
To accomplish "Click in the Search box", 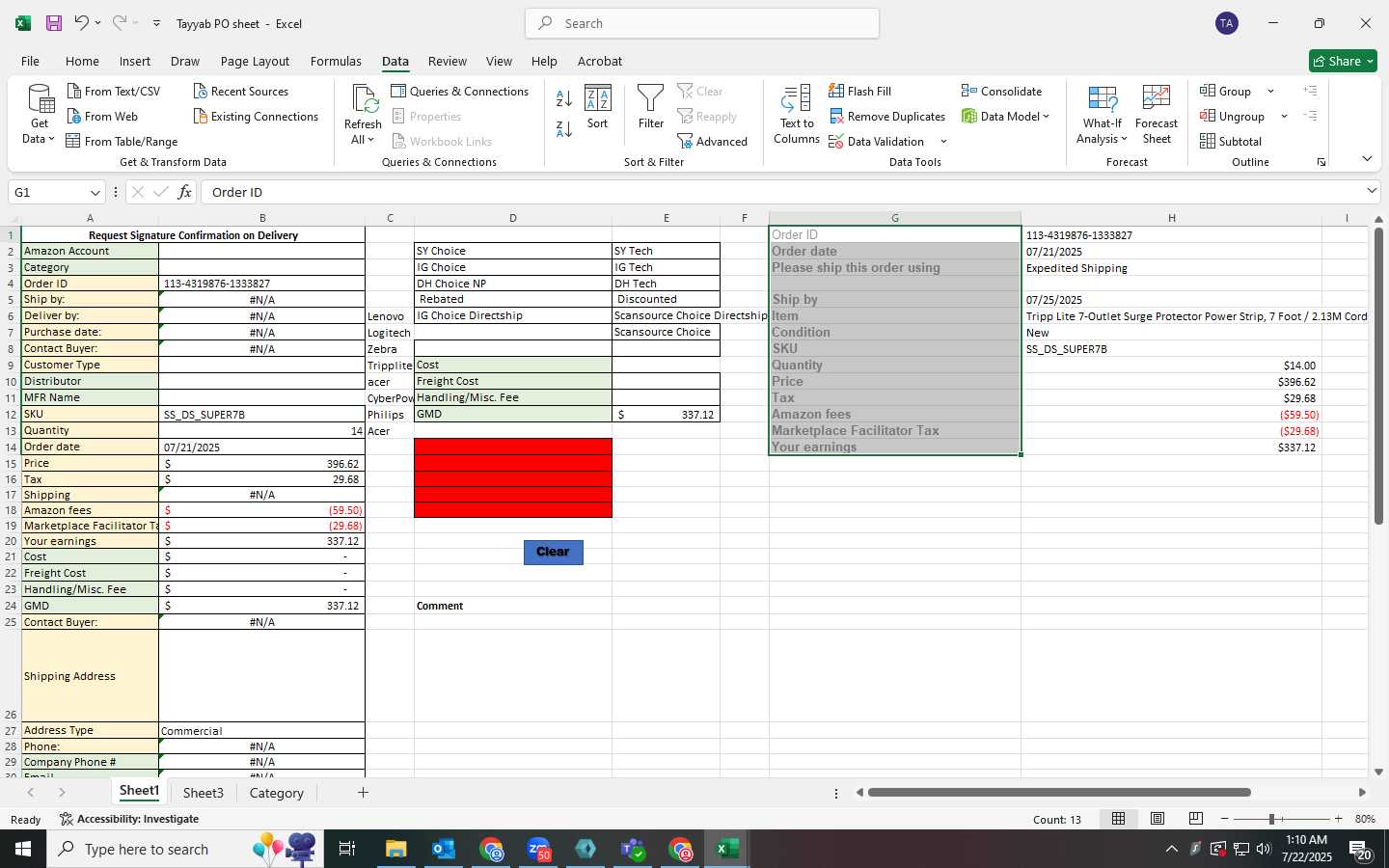I will [x=702, y=23].
